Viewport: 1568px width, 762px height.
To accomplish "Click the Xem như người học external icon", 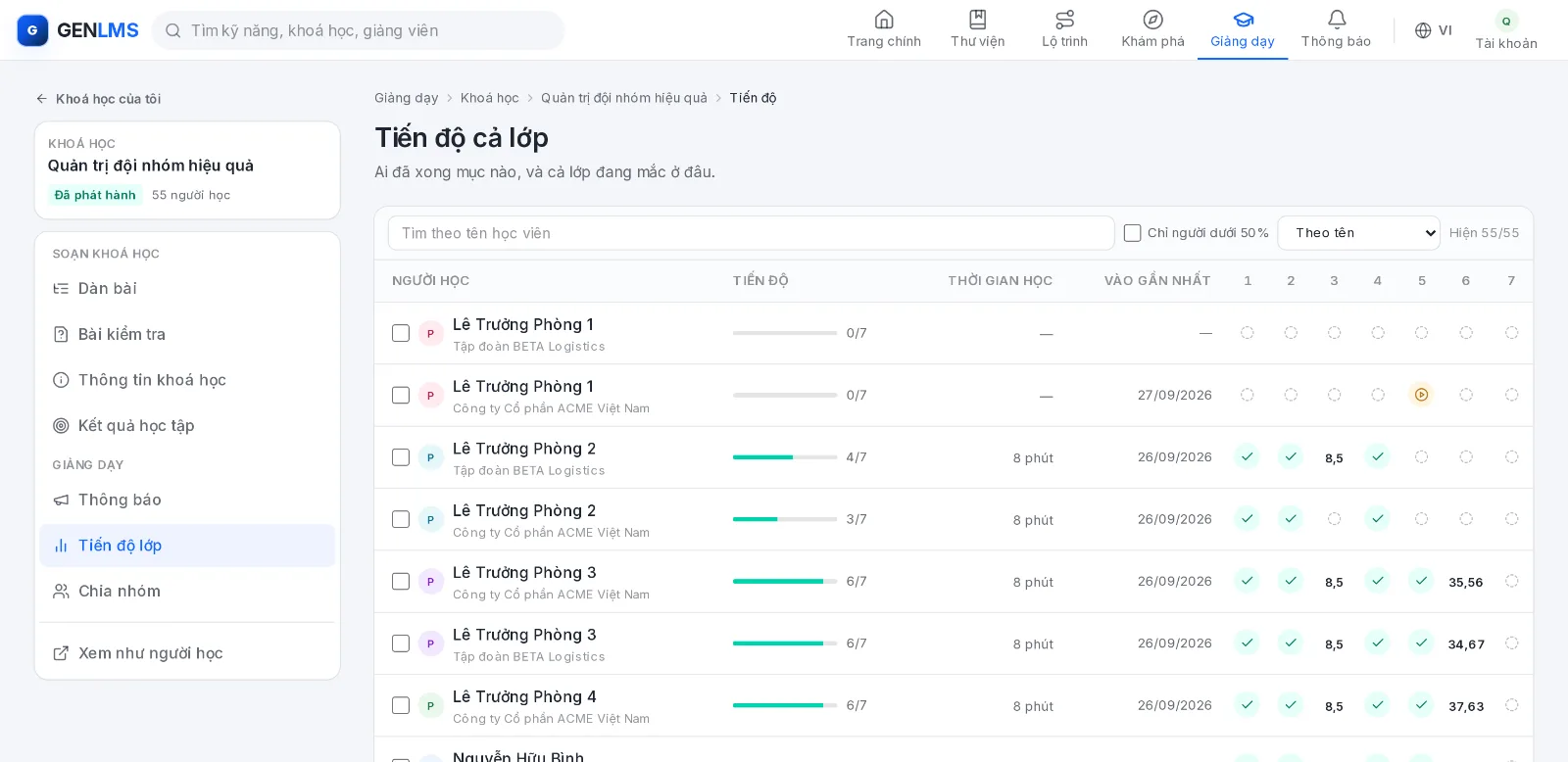I will click(61, 653).
